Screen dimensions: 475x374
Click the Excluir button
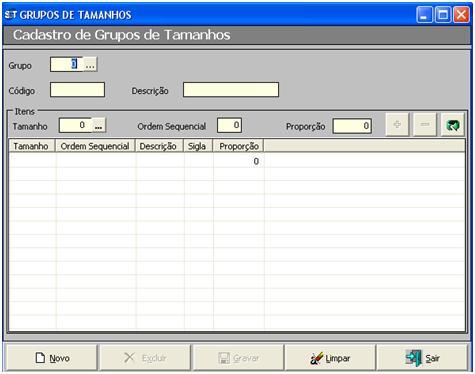coord(145,358)
